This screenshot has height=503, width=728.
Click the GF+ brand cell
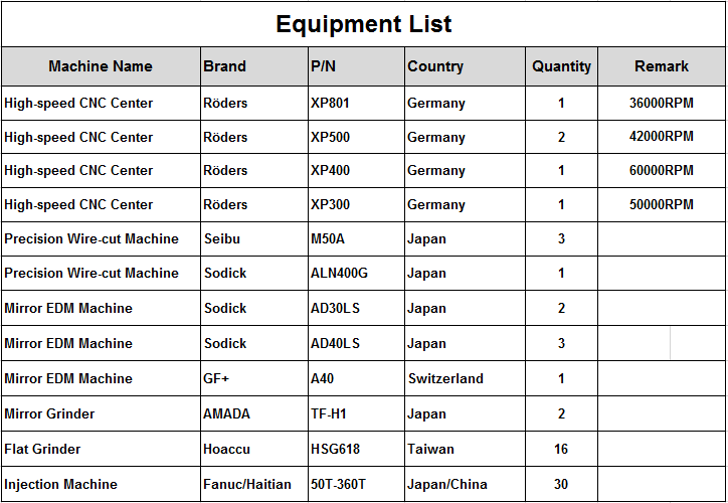coord(218,378)
